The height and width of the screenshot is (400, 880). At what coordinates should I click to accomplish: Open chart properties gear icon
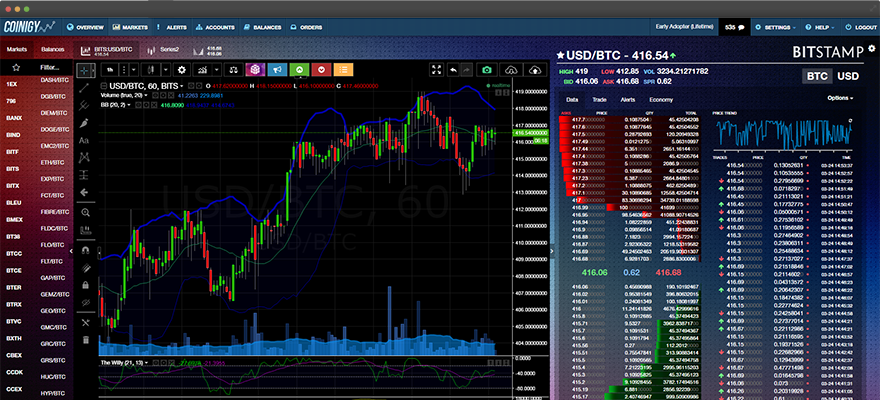181,70
